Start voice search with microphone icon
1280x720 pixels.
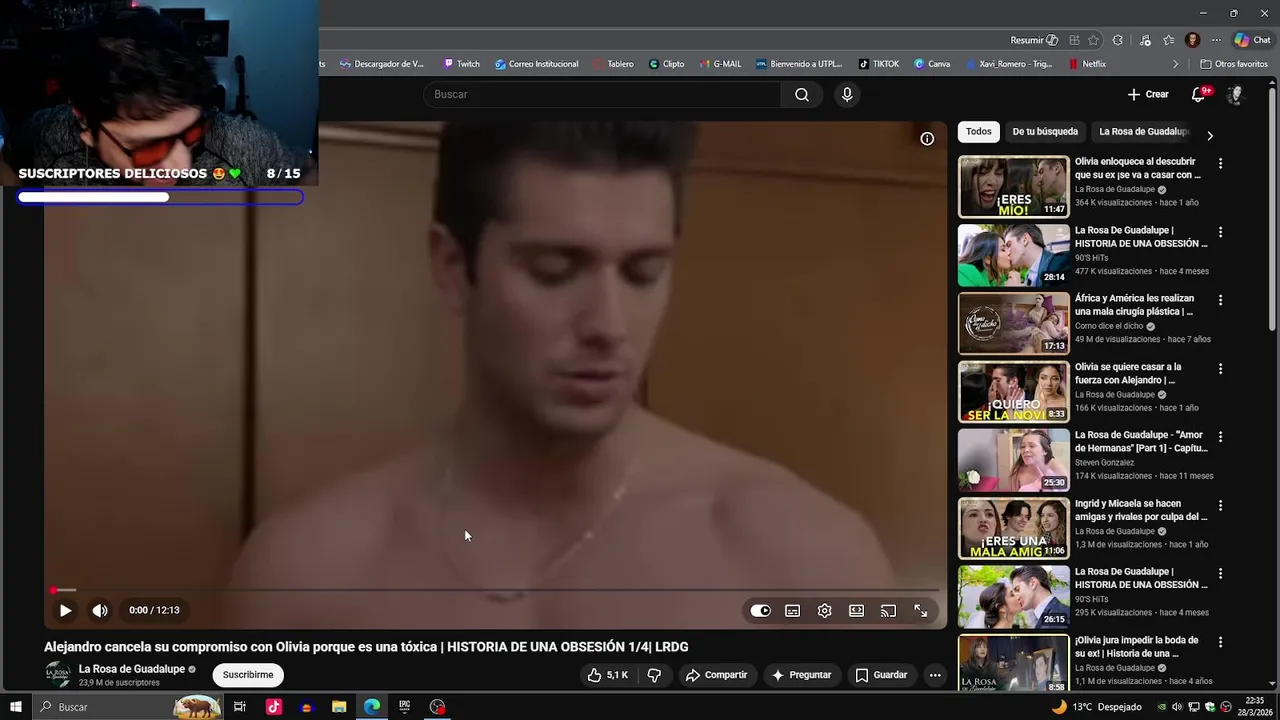pyautogui.click(x=847, y=94)
